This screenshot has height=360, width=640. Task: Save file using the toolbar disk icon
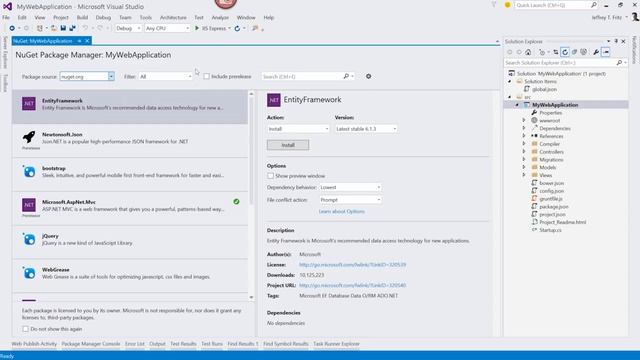tap(63, 28)
